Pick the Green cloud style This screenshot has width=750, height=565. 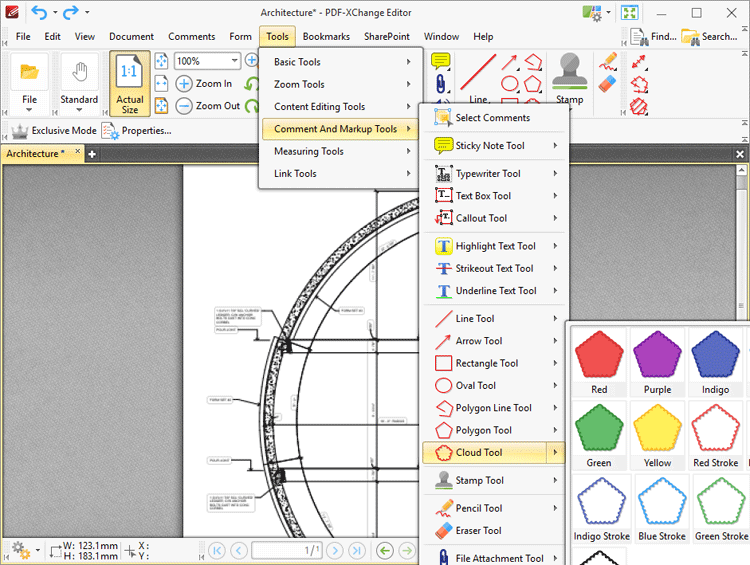pyautogui.click(x=599, y=435)
